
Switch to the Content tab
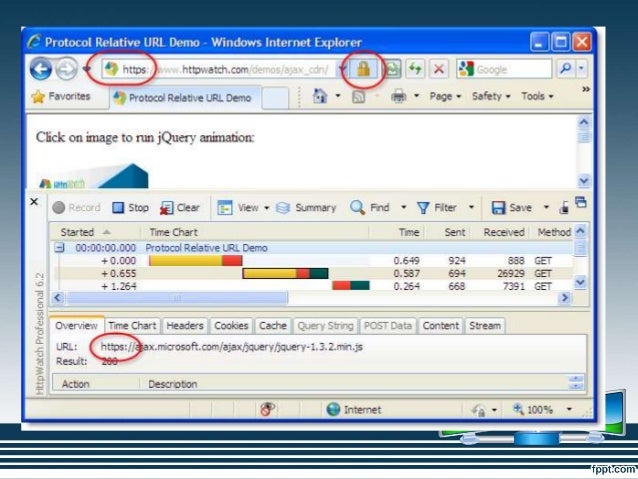point(440,326)
